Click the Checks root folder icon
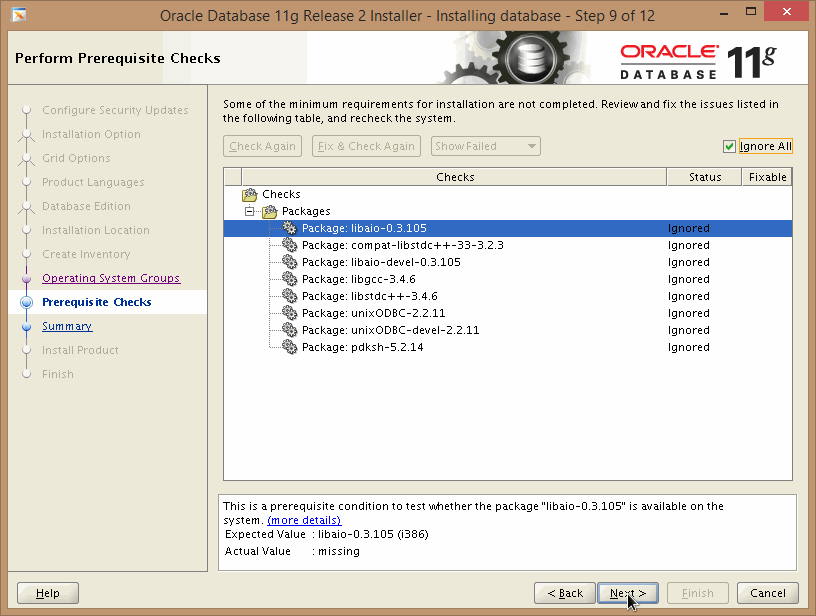 tap(250, 194)
